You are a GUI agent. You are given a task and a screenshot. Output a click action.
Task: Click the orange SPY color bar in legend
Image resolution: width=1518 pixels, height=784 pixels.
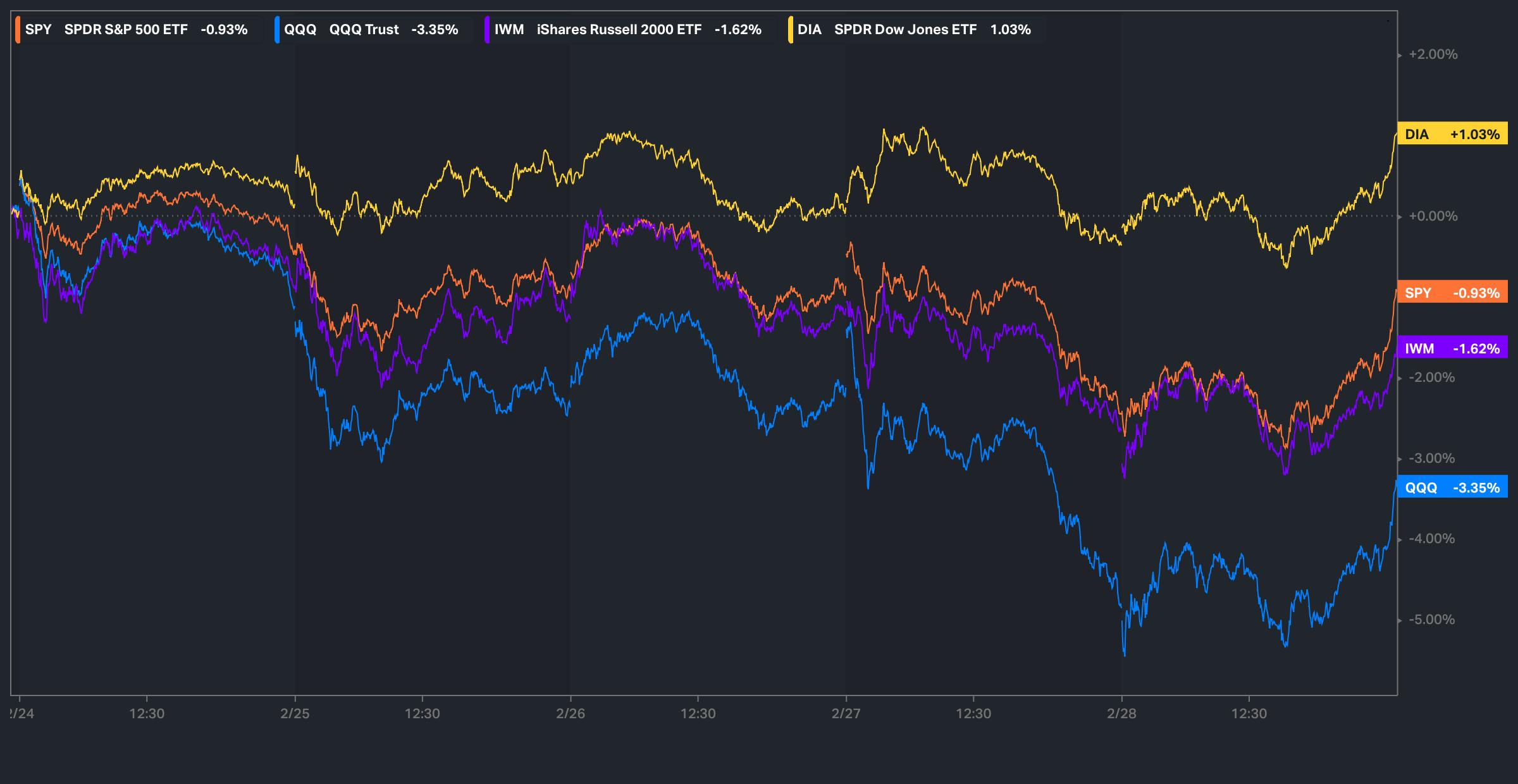point(18,30)
